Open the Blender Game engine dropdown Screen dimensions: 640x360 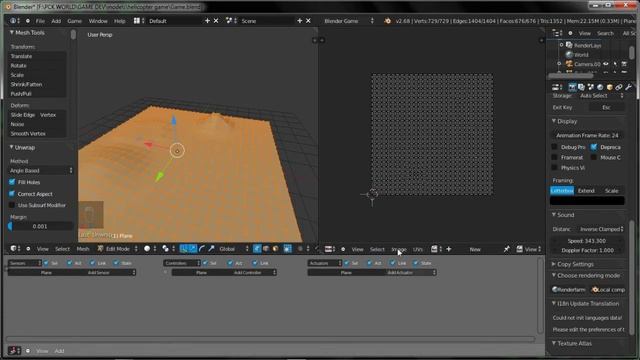[348, 21]
